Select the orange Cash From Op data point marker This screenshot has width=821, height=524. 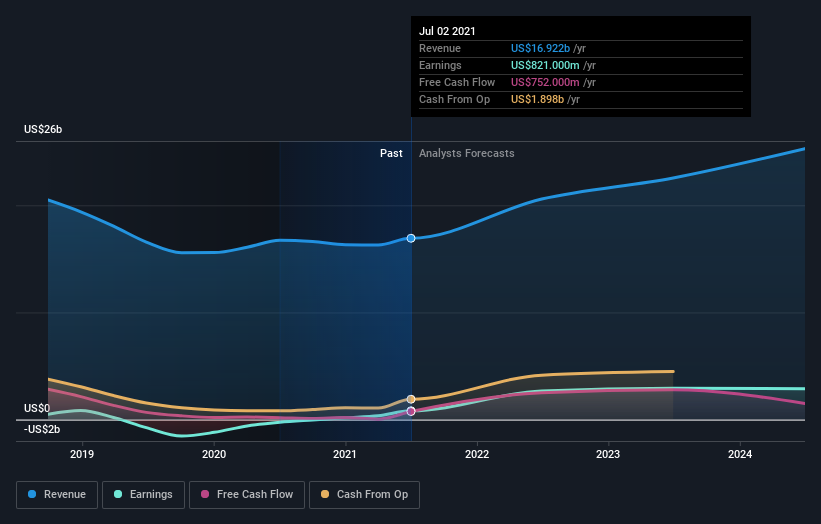coord(411,399)
